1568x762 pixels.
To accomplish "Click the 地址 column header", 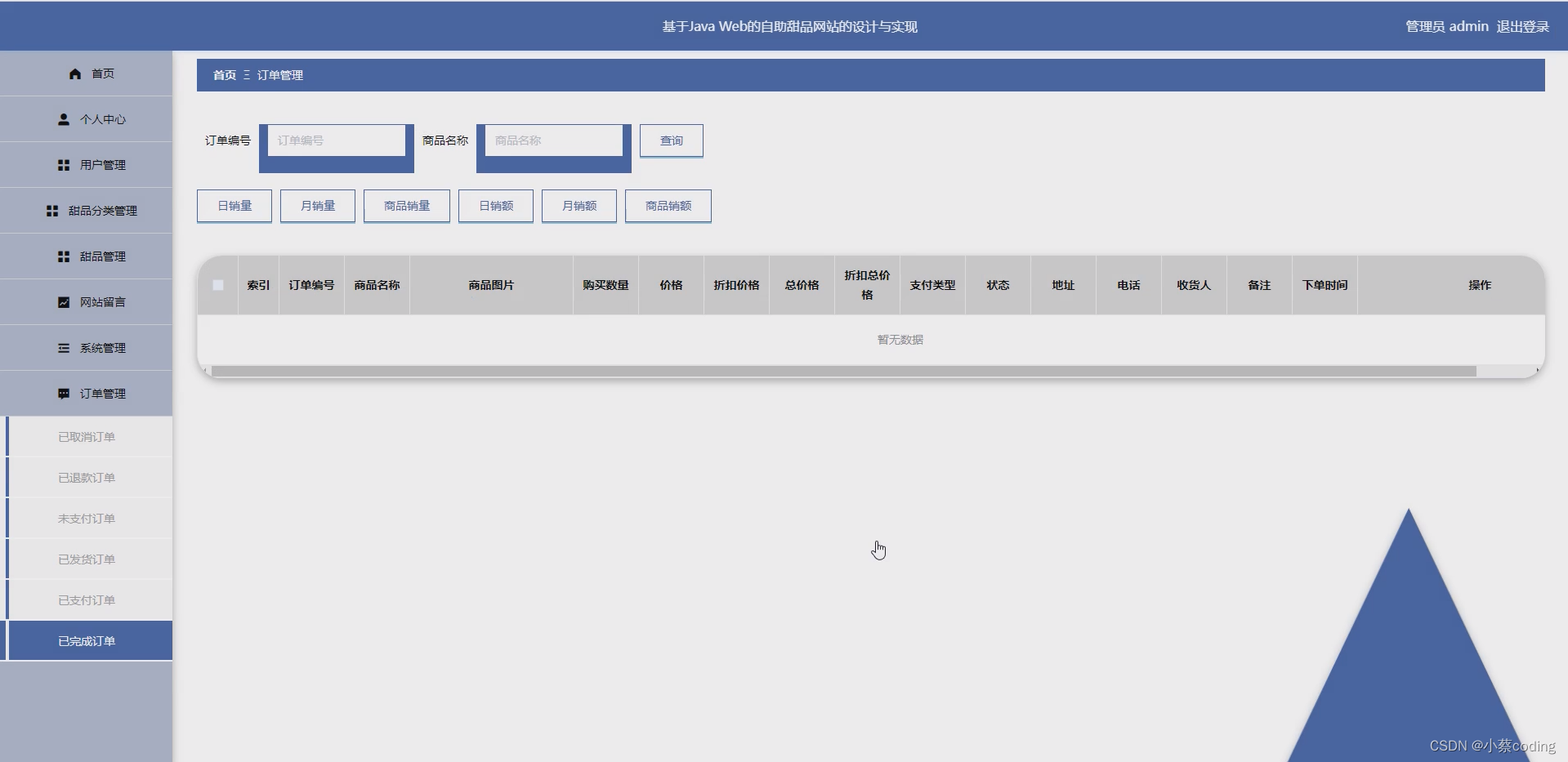I will [1063, 285].
